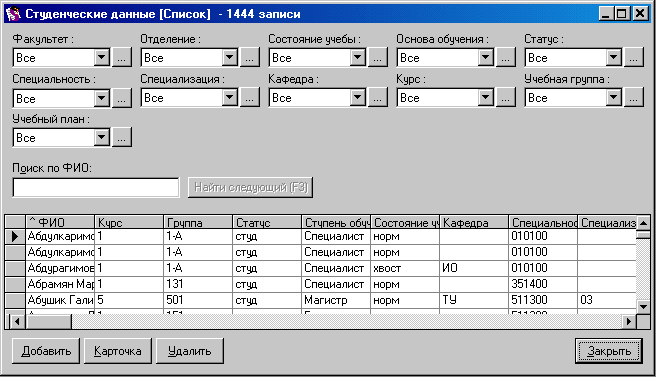Click the ellipsis button for Учебный план
Viewport: 656px width, 377px height.
[121, 137]
